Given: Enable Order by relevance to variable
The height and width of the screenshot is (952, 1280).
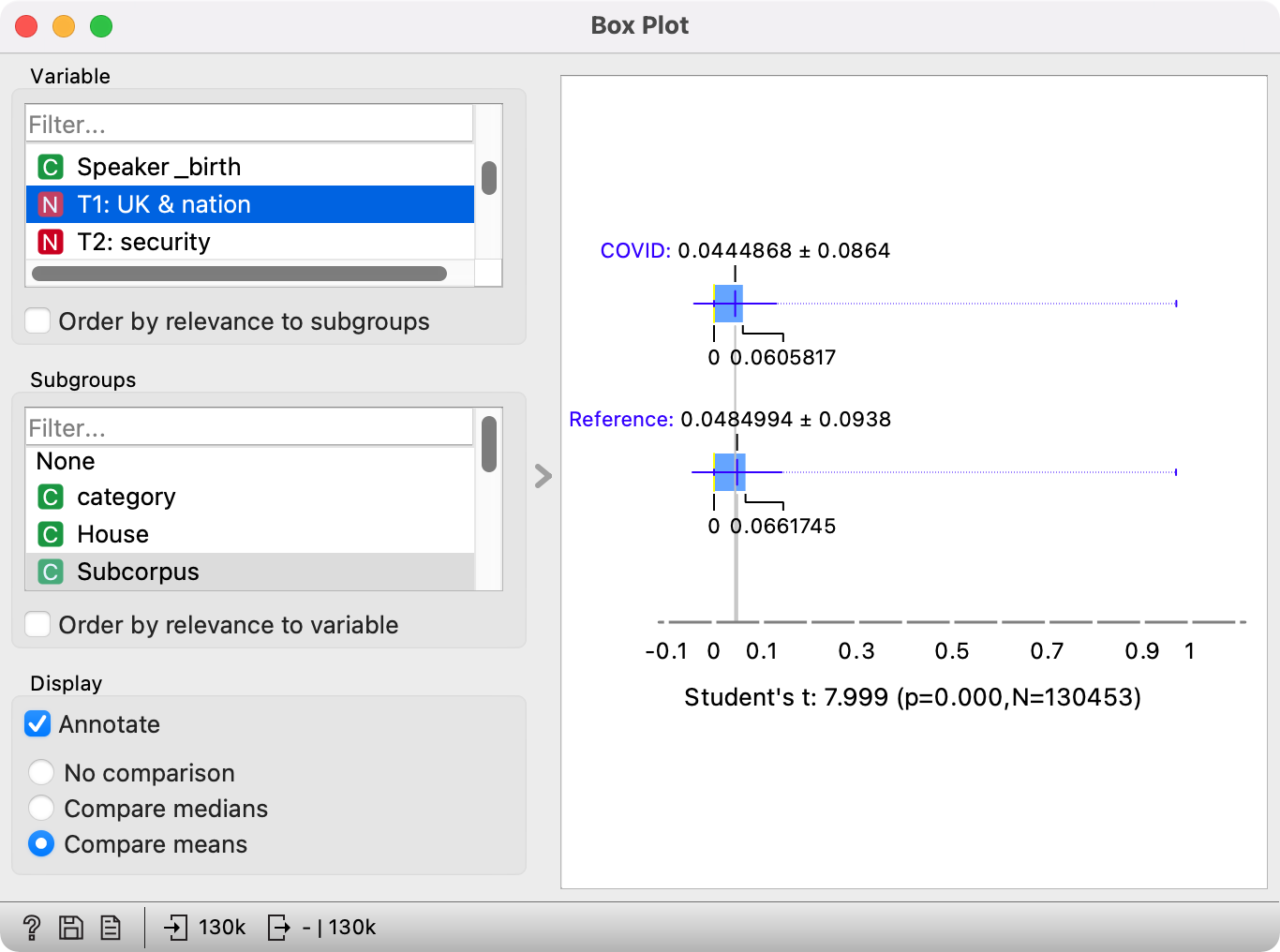Looking at the screenshot, I should [38, 625].
